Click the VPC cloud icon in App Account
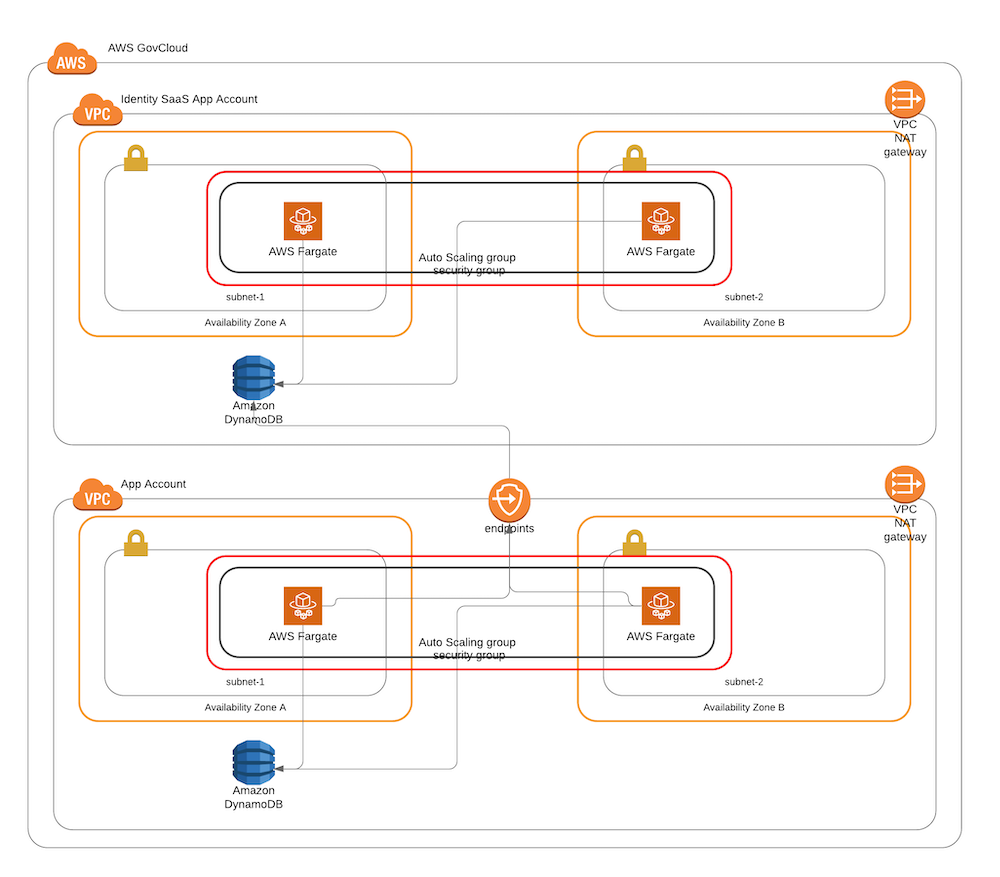This screenshot has width=1000, height=877. (97, 497)
